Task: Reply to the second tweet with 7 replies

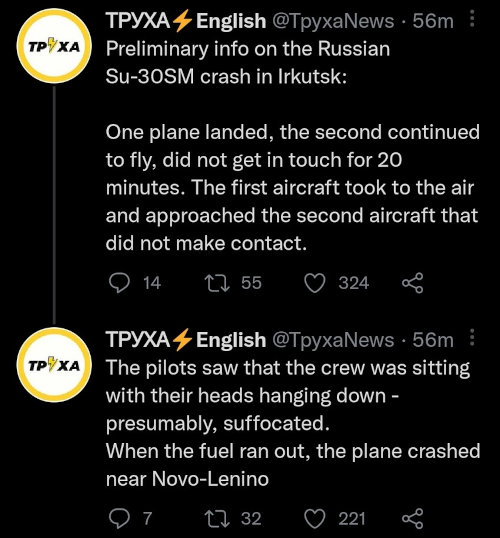Action: (119, 518)
